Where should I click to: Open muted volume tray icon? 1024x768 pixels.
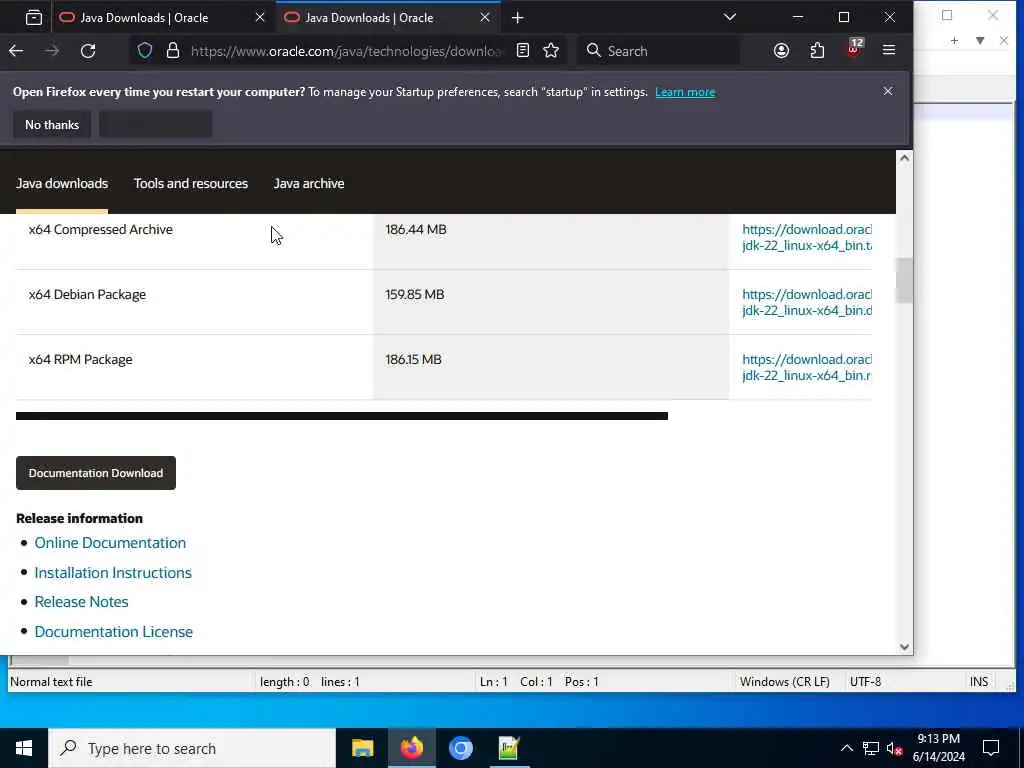pos(895,748)
